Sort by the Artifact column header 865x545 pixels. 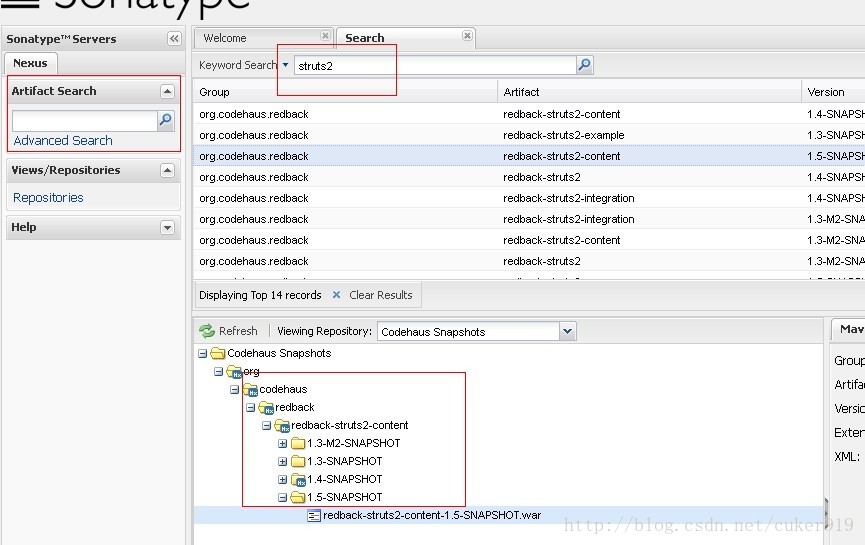(x=649, y=92)
